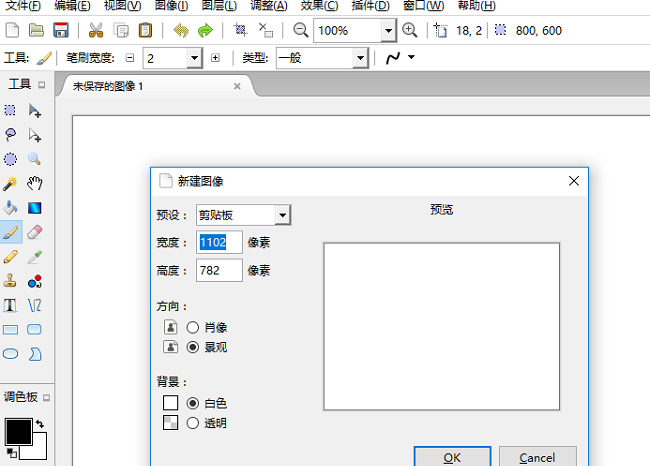
Task: Select the Text tool
Action: coord(10,306)
